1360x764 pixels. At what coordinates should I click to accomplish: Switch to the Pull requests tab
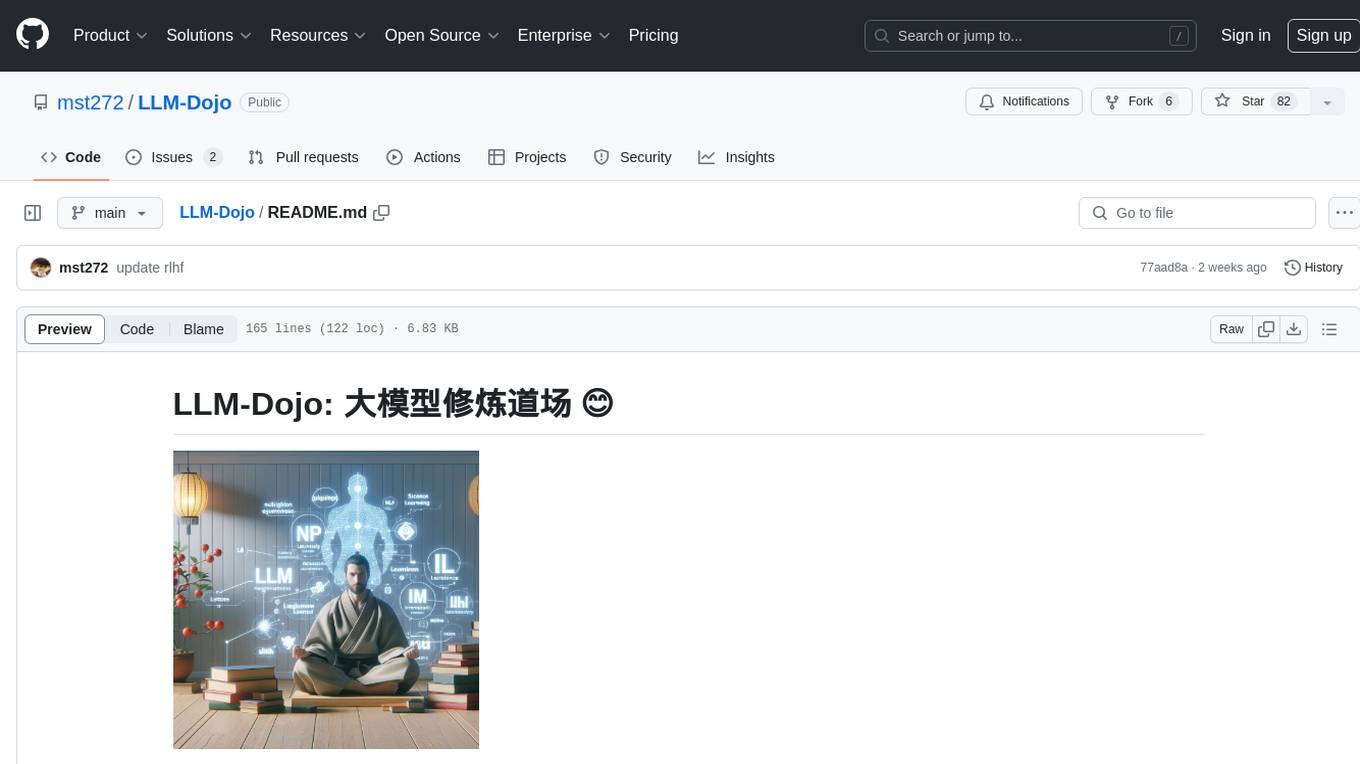(x=303, y=157)
